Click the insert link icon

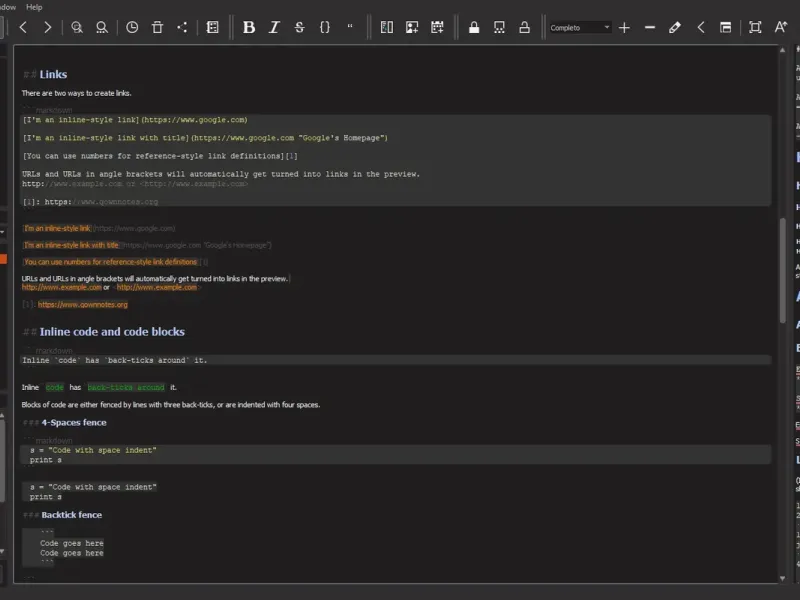(x=387, y=27)
